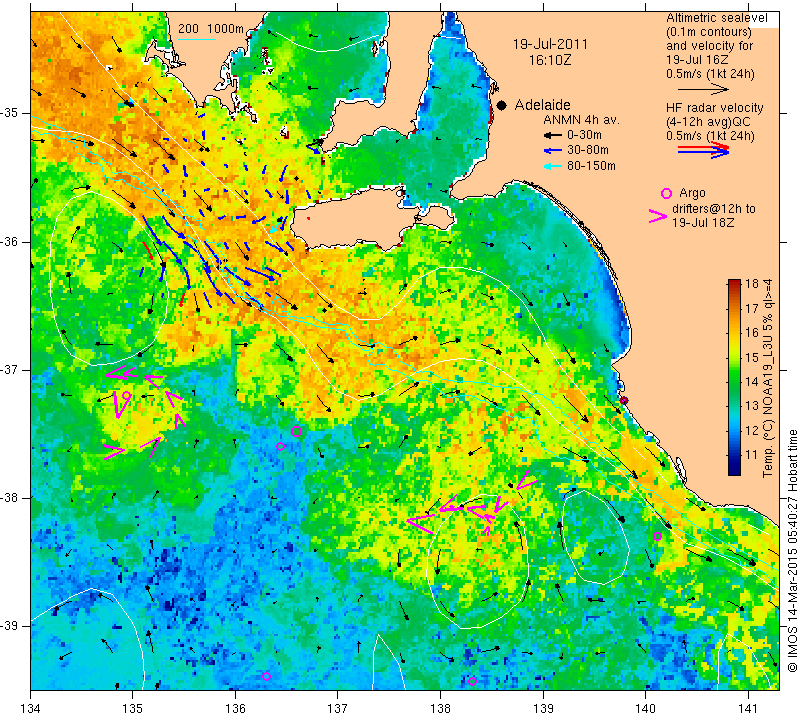
Task: Click latitude label -38
Action: [x=10, y=498]
